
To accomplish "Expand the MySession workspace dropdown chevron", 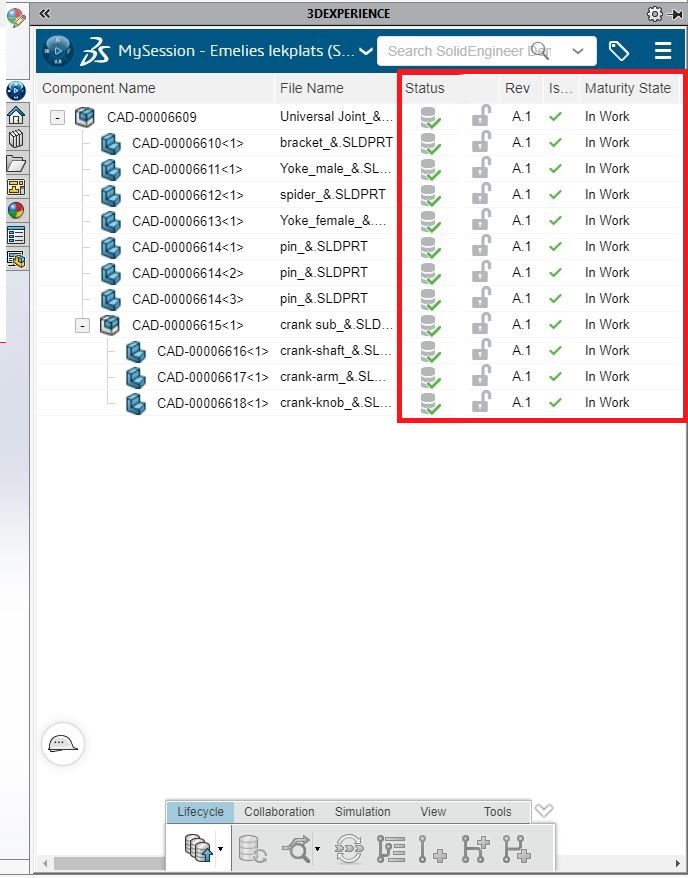I will (x=365, y=51).
